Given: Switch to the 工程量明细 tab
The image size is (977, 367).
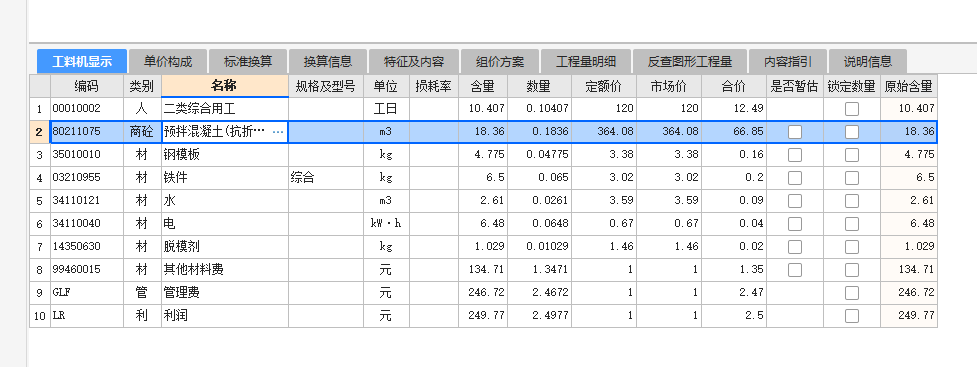Looking at the screenshot, I should 586,62.
